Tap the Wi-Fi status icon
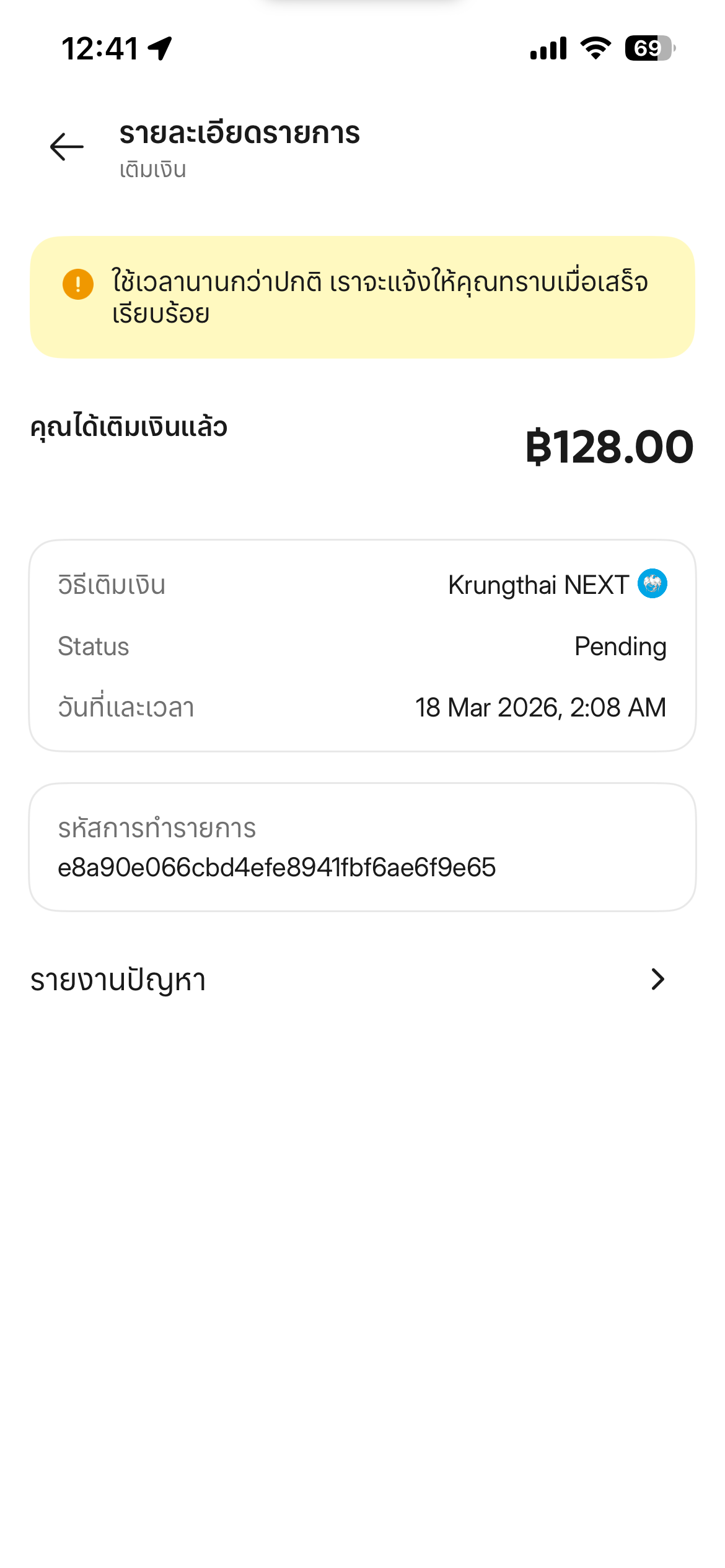 tap(595, 48)
